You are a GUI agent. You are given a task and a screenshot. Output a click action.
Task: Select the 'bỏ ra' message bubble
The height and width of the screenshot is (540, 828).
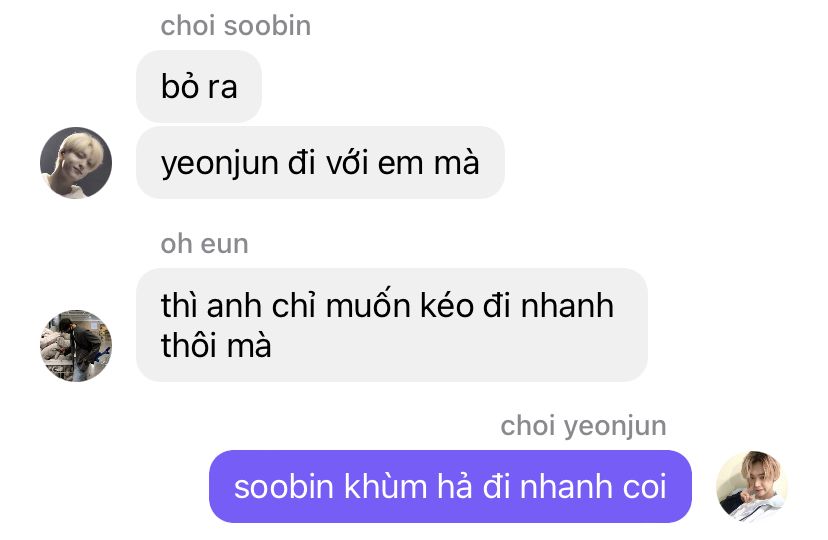[x=199, y=87]
